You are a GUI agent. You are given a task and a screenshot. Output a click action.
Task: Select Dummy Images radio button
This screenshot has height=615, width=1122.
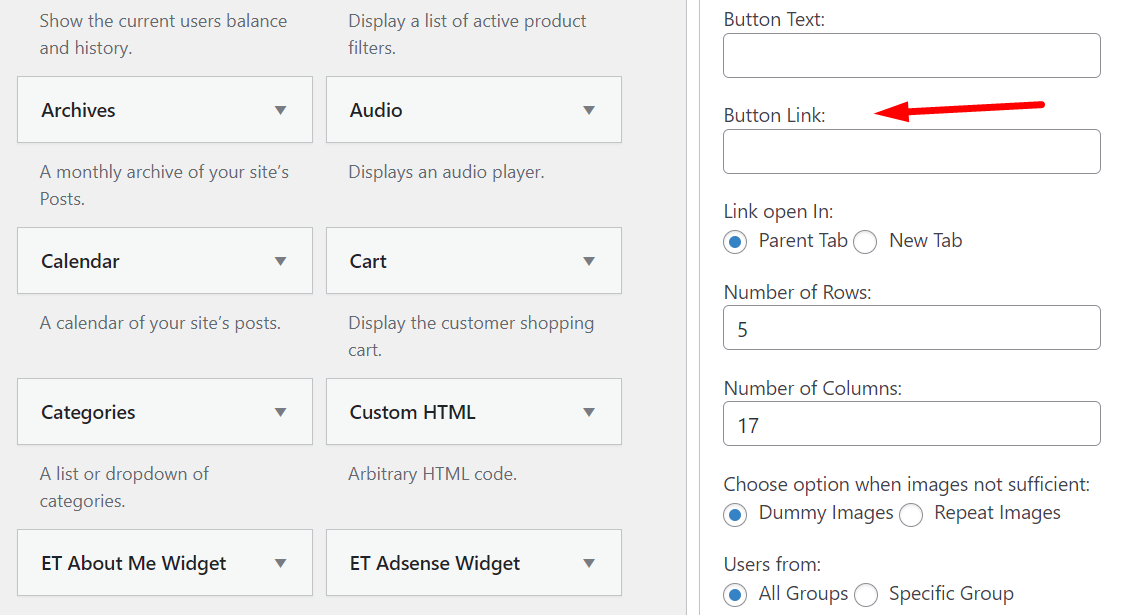[736, 514]
